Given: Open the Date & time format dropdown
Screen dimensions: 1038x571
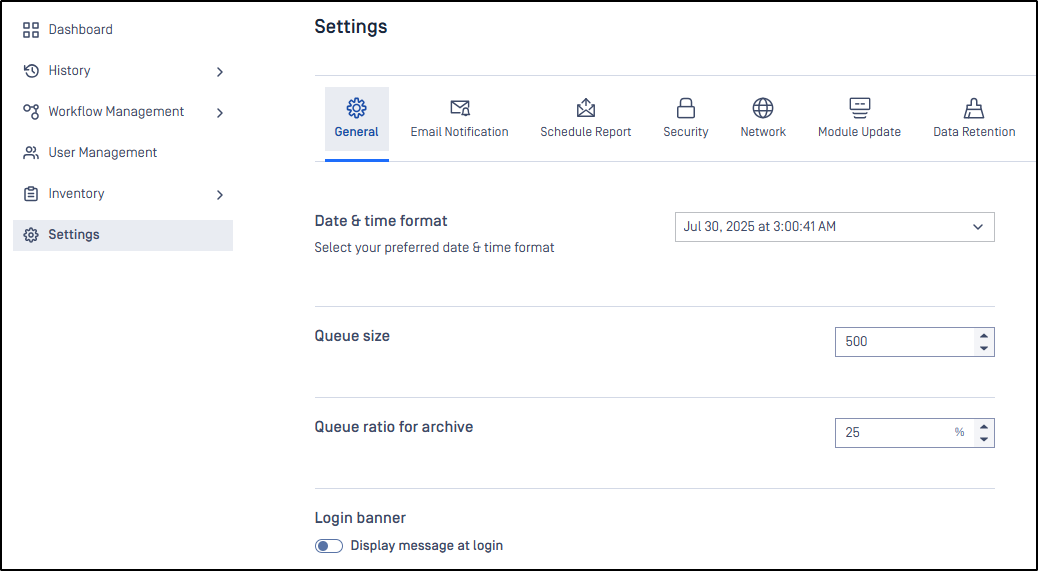Looking at the screenshot, I should 834,227.
